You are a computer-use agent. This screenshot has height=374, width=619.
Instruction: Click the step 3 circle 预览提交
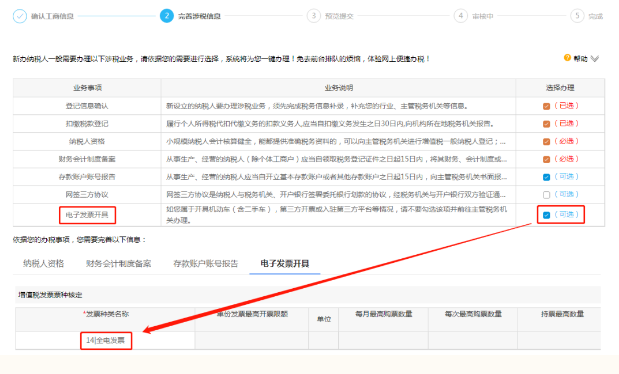pos(313,16)
